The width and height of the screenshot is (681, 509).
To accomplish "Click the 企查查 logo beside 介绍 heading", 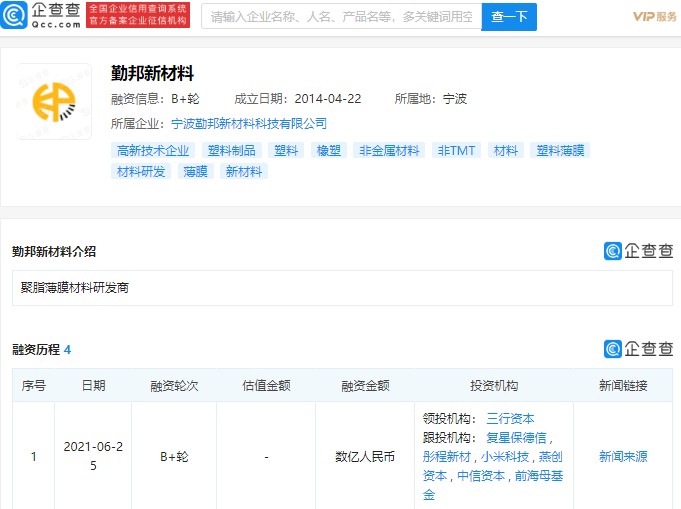I will pos(638,251).
